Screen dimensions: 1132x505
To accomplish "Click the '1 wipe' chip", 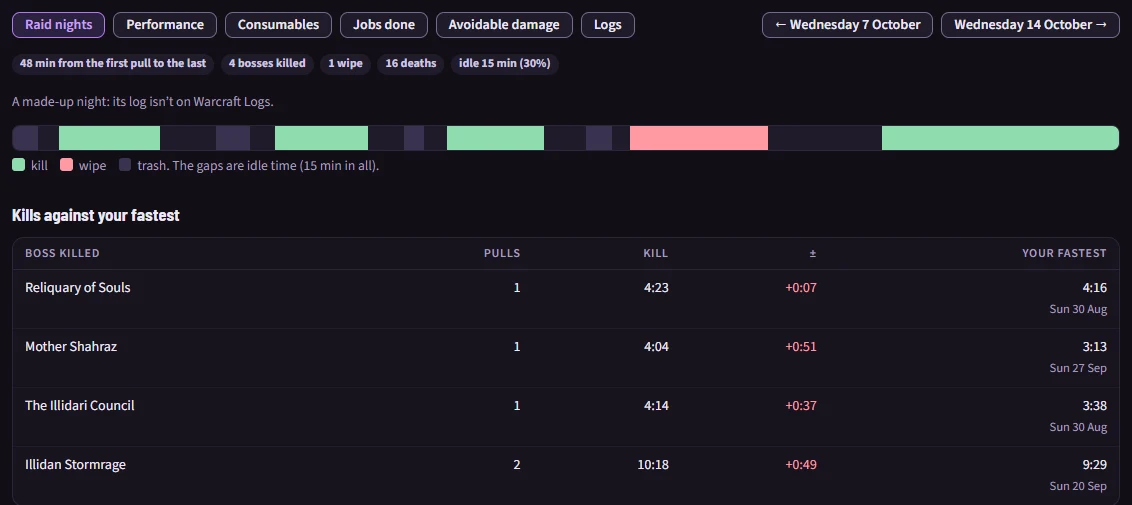I will pos(345,63).
